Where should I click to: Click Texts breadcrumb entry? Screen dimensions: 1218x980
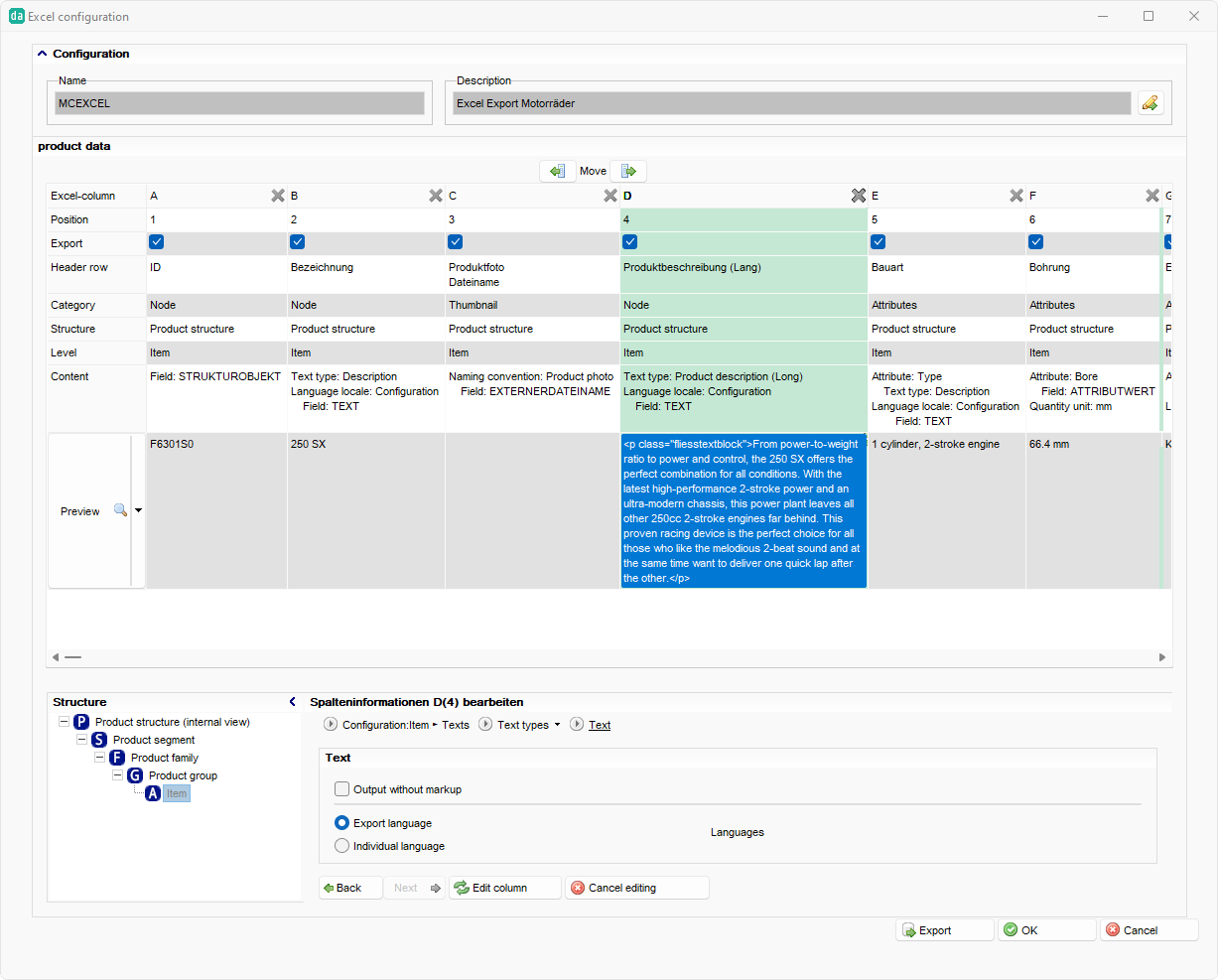456,725
